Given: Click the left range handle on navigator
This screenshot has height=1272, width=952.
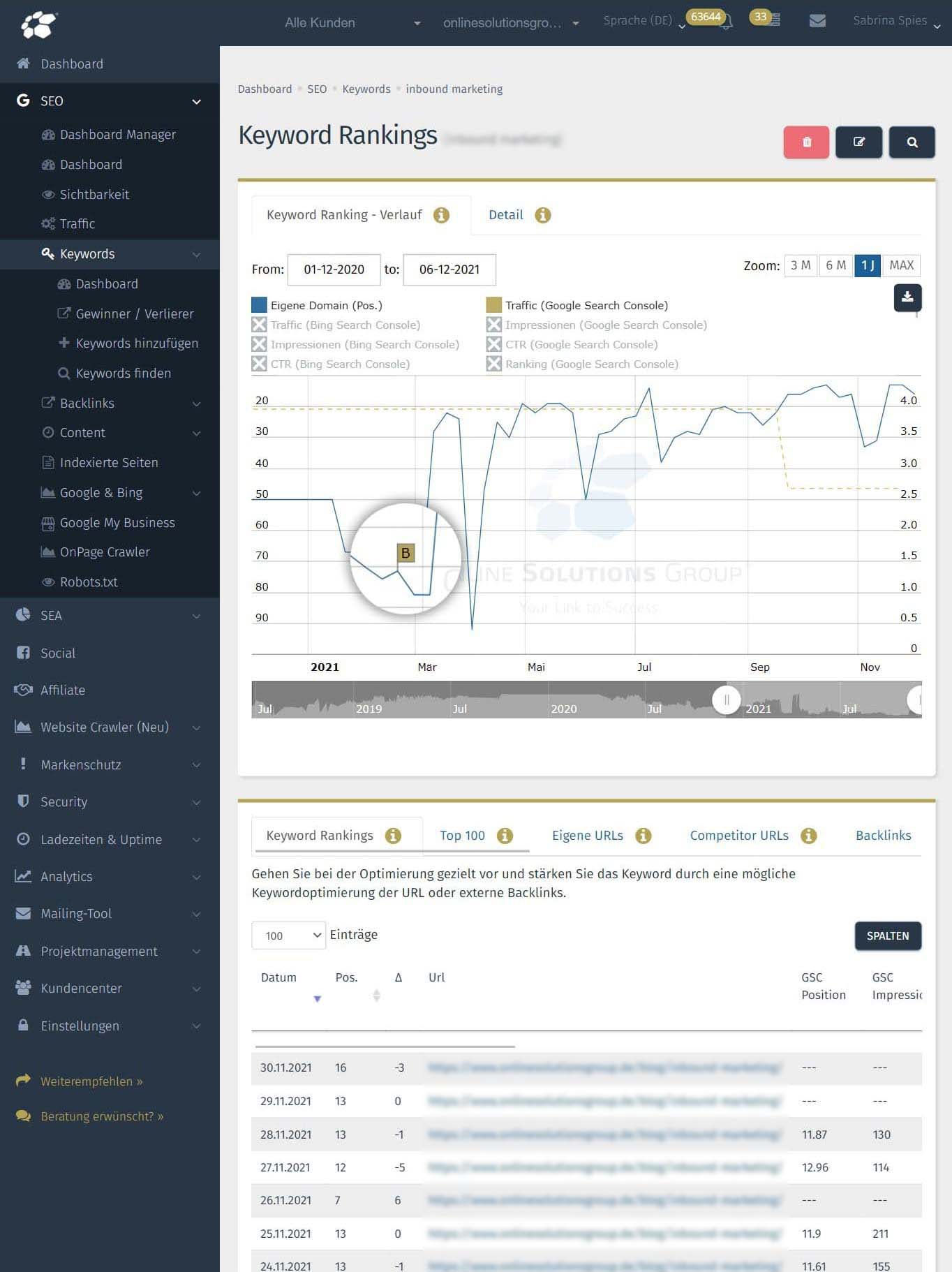Looking at the screenshot, I should [x=727, y=700].
